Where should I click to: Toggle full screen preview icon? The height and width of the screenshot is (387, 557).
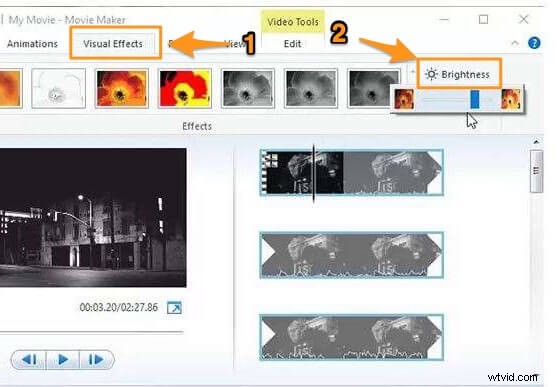pyautogui.click(x=174, y=307)
